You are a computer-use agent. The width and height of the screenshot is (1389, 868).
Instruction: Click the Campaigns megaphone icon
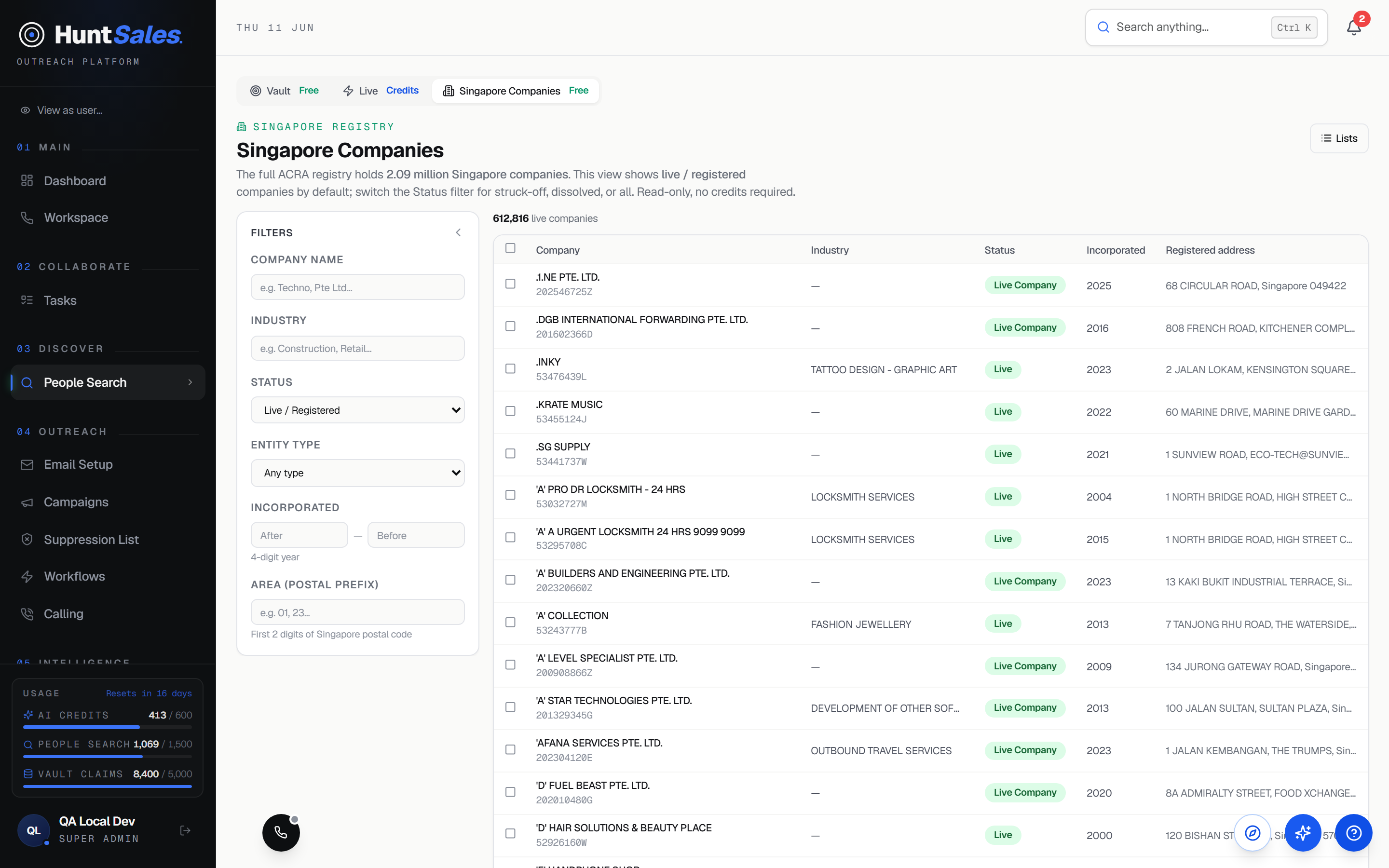point(27,502)
